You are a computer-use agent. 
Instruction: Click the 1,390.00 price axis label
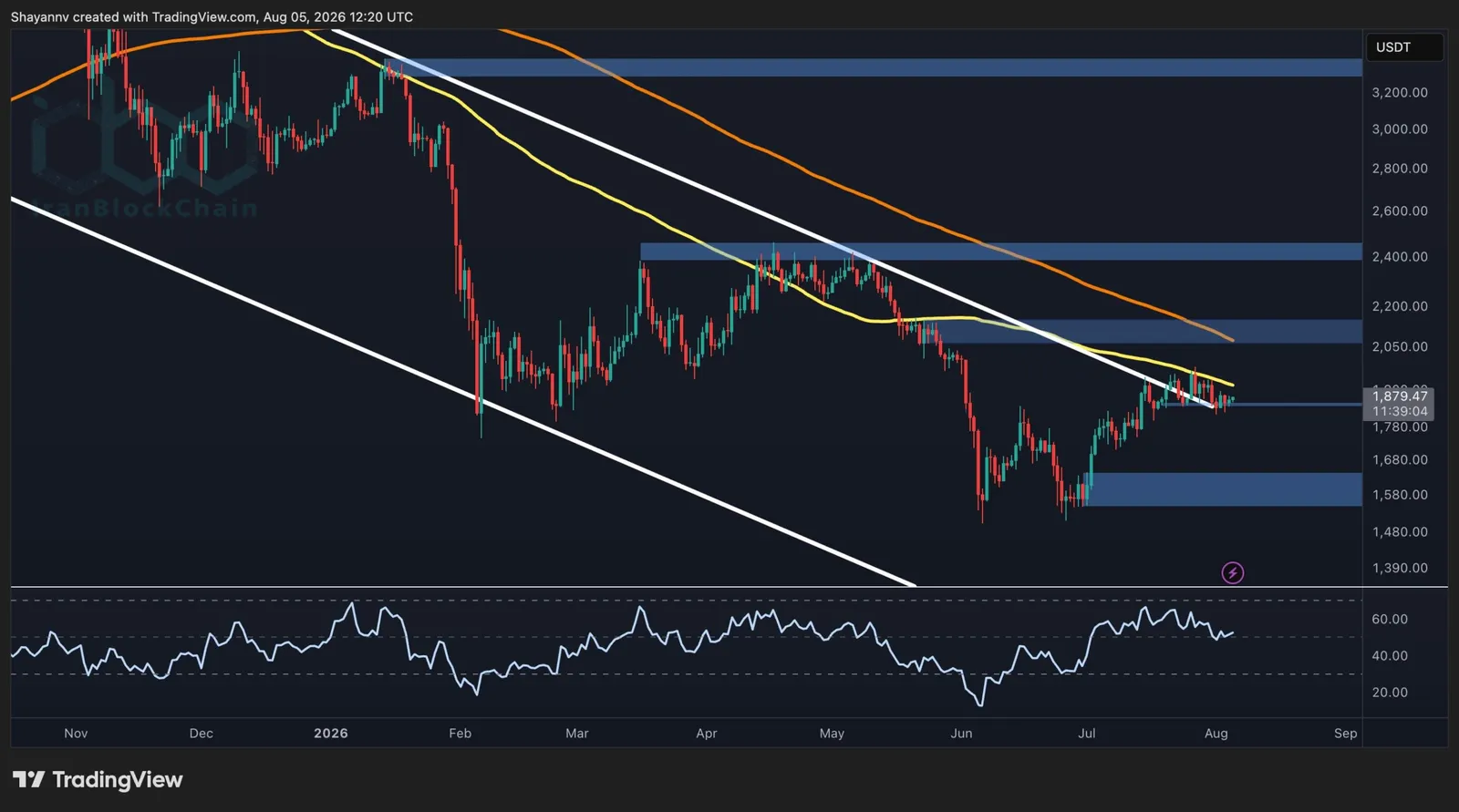(1400, 568)
